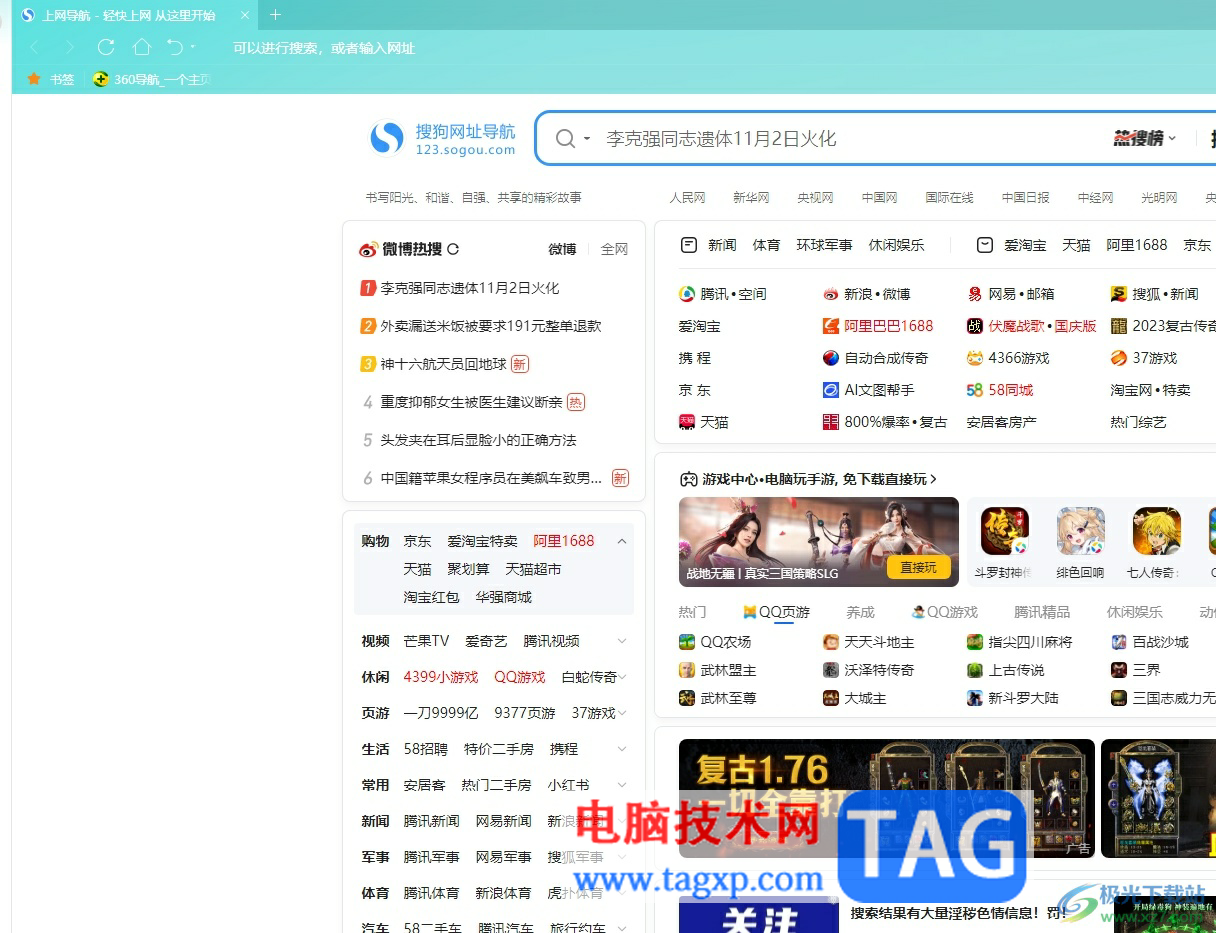Open the 58同城 link
1216x933 pixels.
pos(1011,390)
